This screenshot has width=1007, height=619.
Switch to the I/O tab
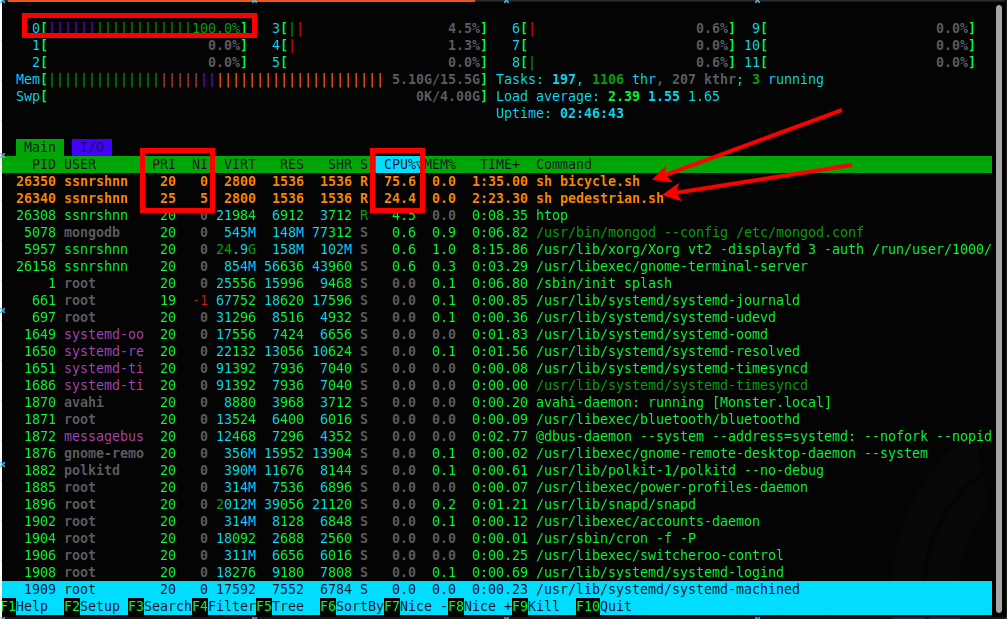(91, 146)
